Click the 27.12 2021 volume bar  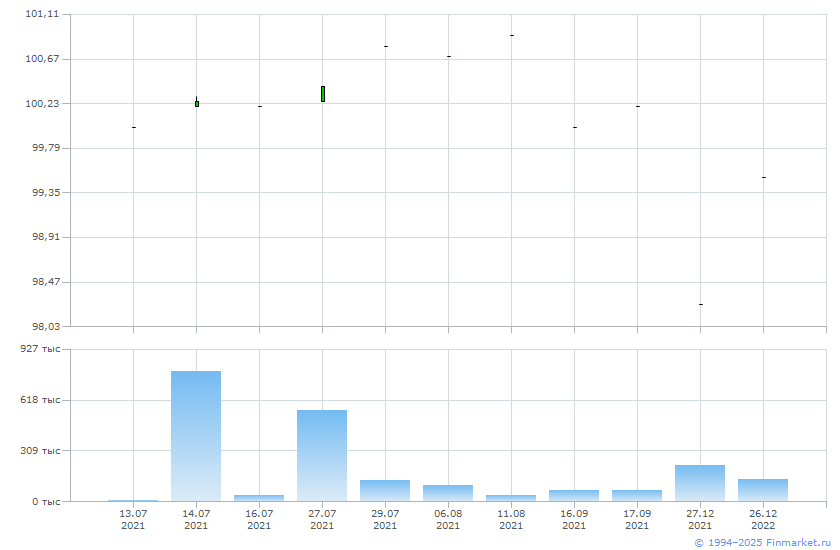tap(700, 483)
